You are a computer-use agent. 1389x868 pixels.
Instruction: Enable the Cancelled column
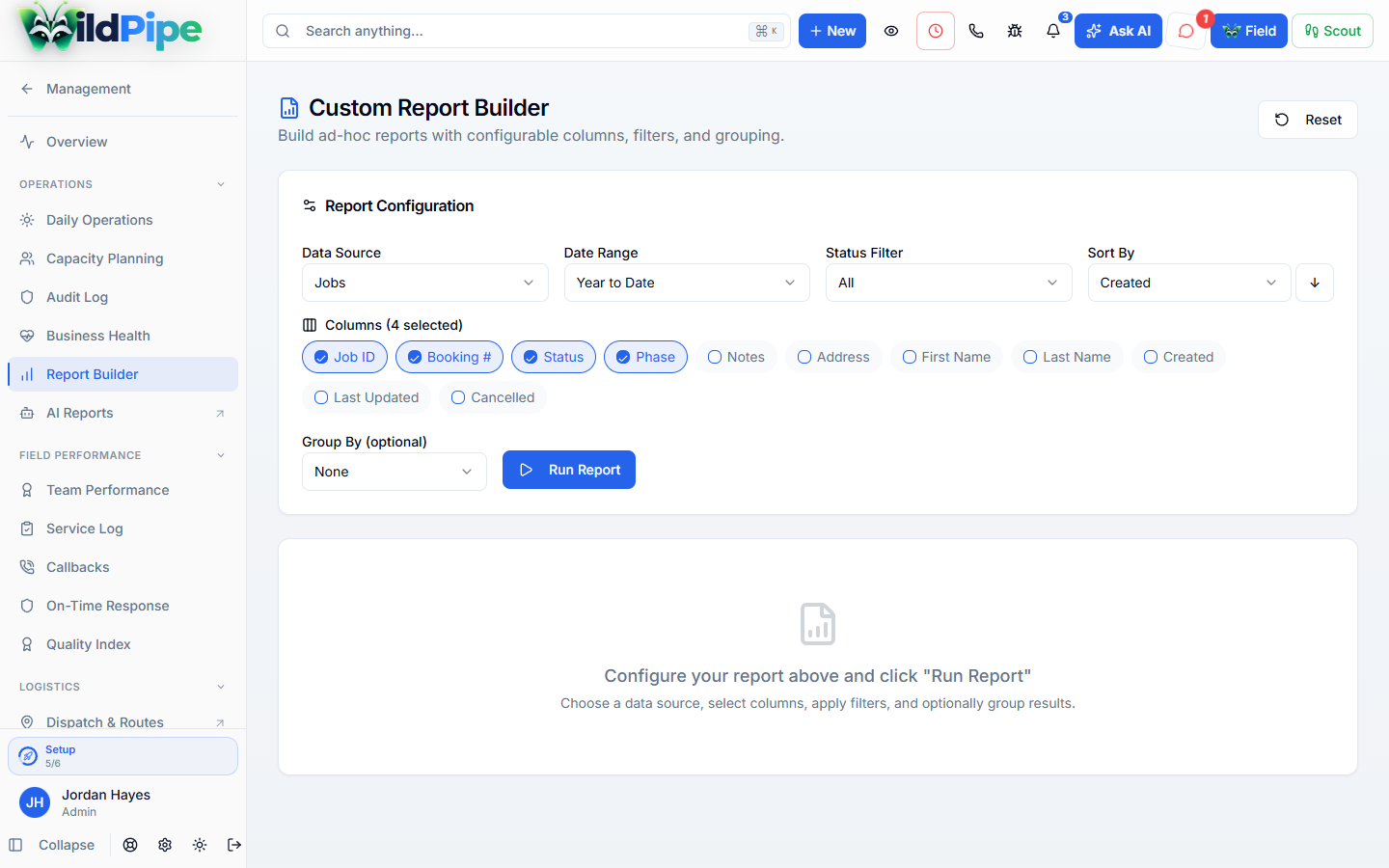tap(493, 397)
